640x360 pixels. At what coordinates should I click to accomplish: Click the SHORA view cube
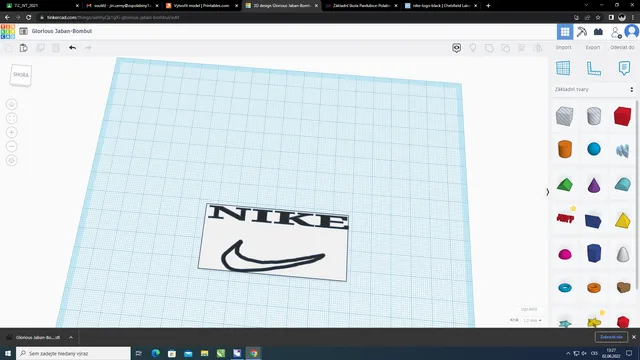pyautogui.click(x=21, y=75)
